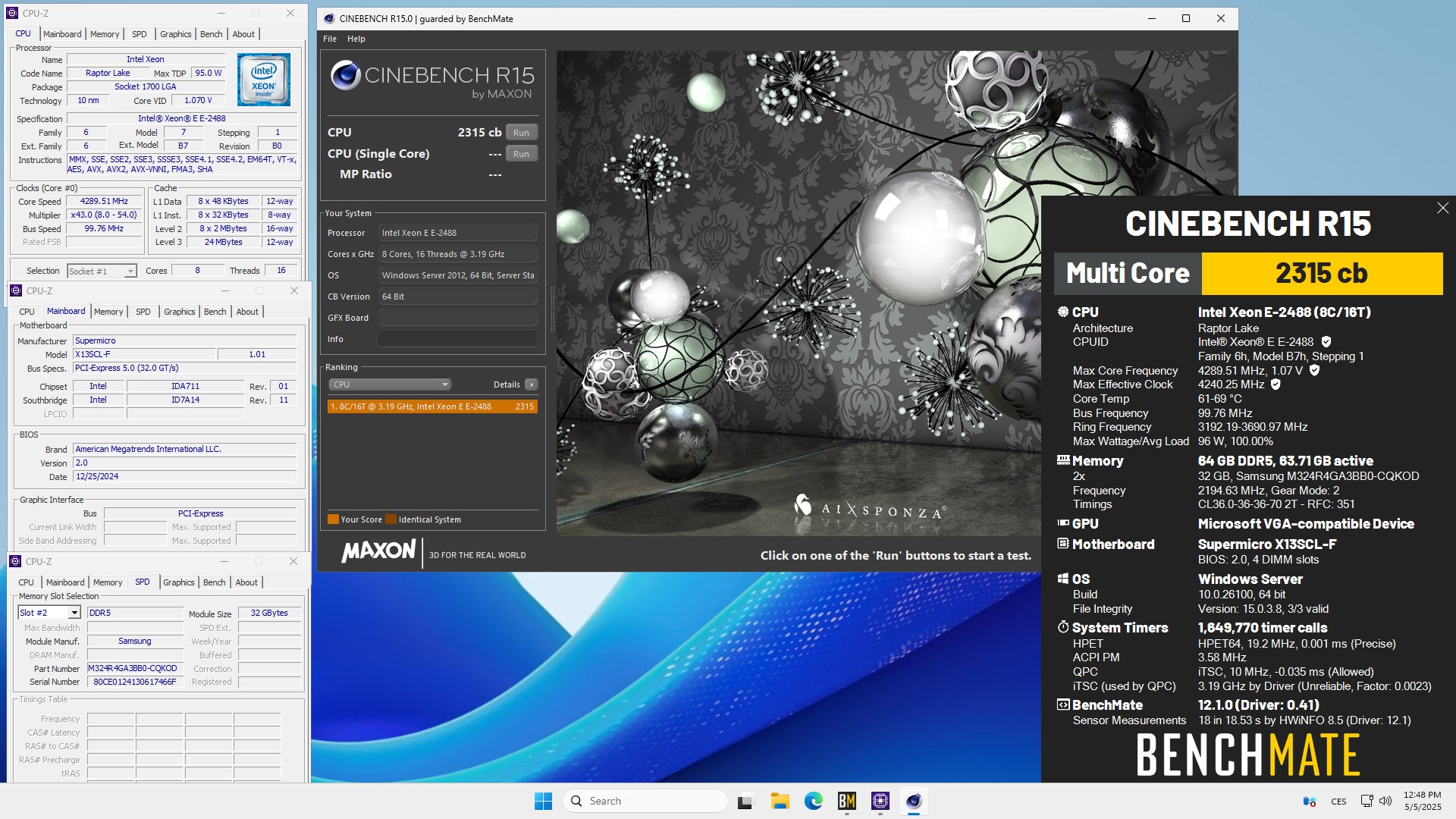Open Graphics tab in middle CPU-Z window
Screen dimensions: 1456x819
click(x=180, y=312)
